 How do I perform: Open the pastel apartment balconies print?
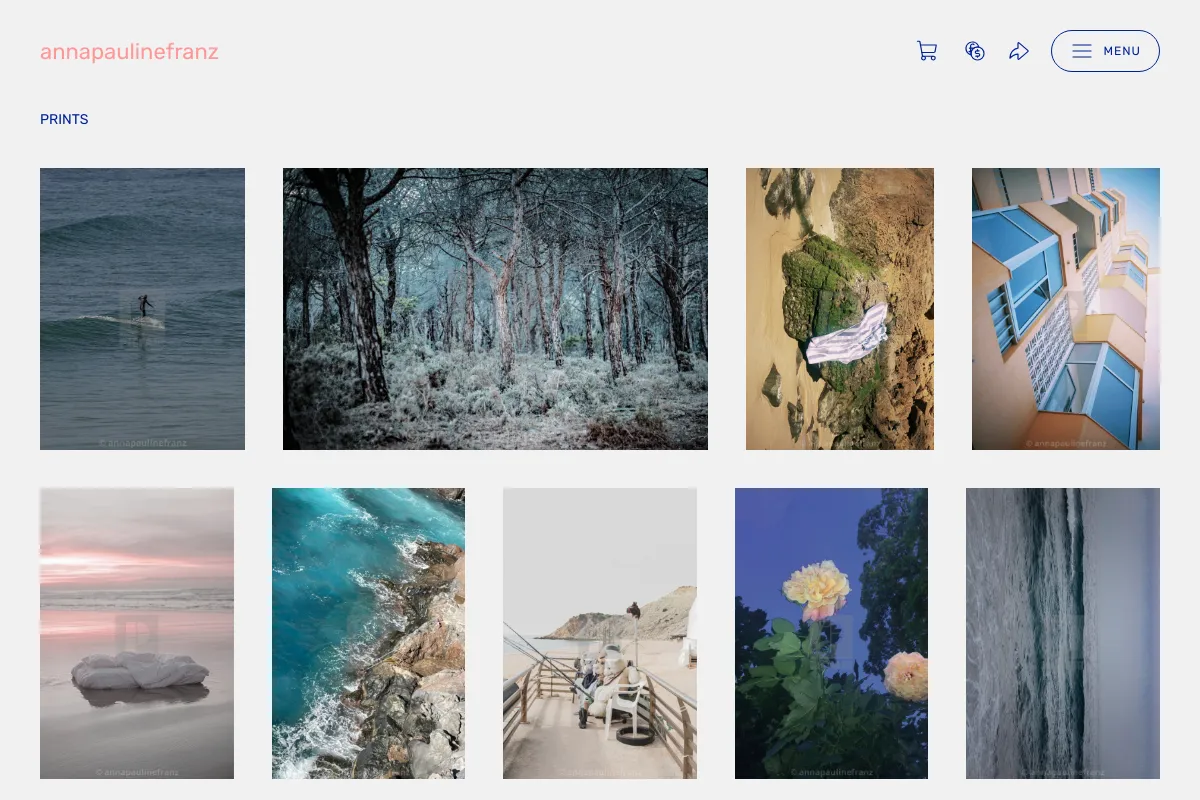pos(1066,309)
